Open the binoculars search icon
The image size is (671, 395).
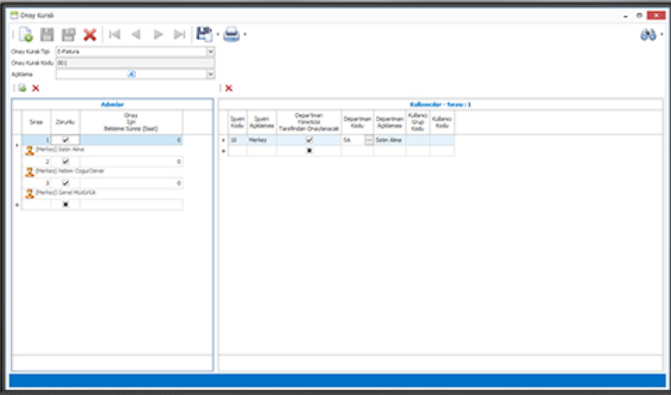click(648, 35)
